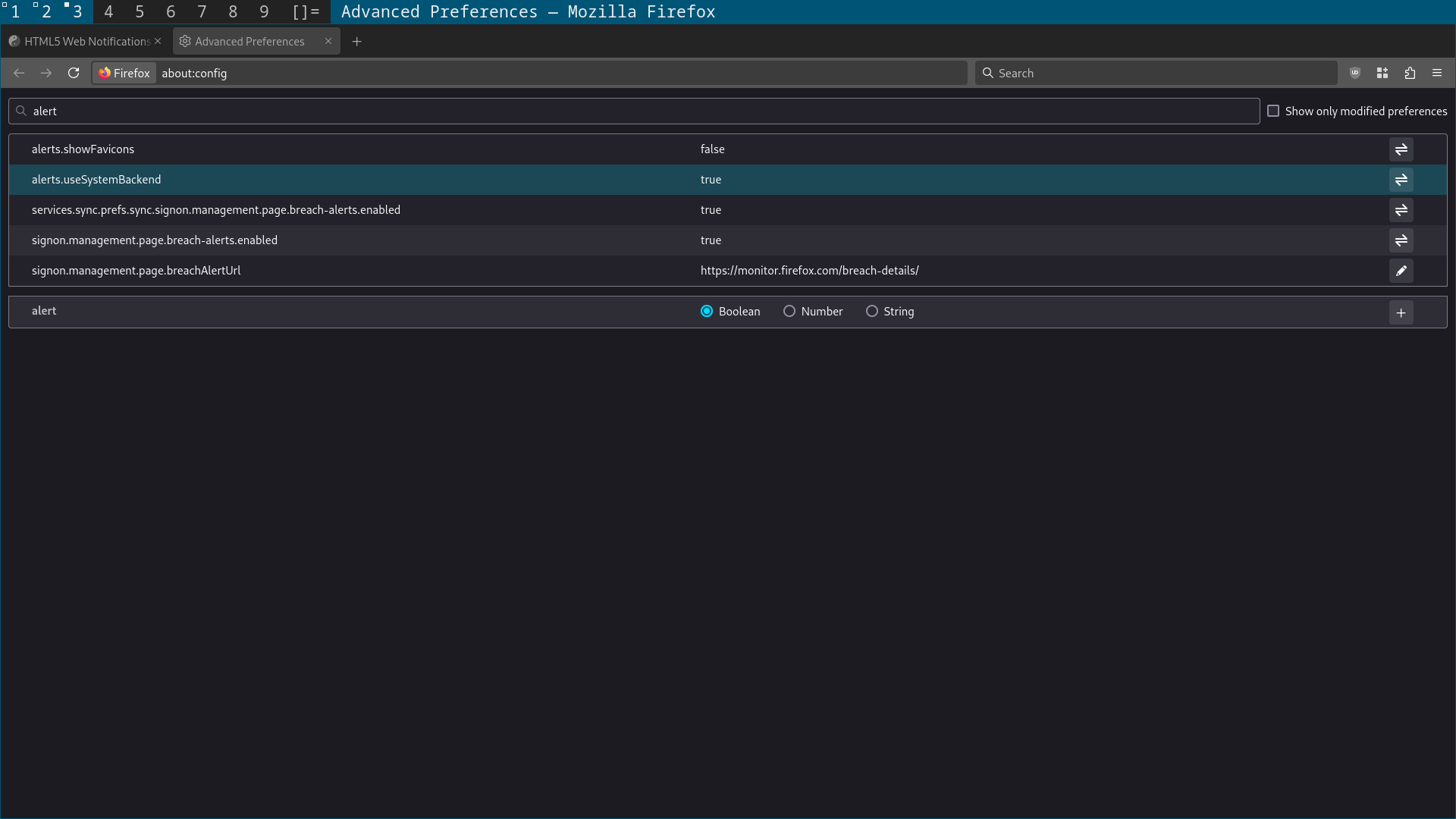
Task: Switch to workspace 4 in the bar
Action: (108, 11)
